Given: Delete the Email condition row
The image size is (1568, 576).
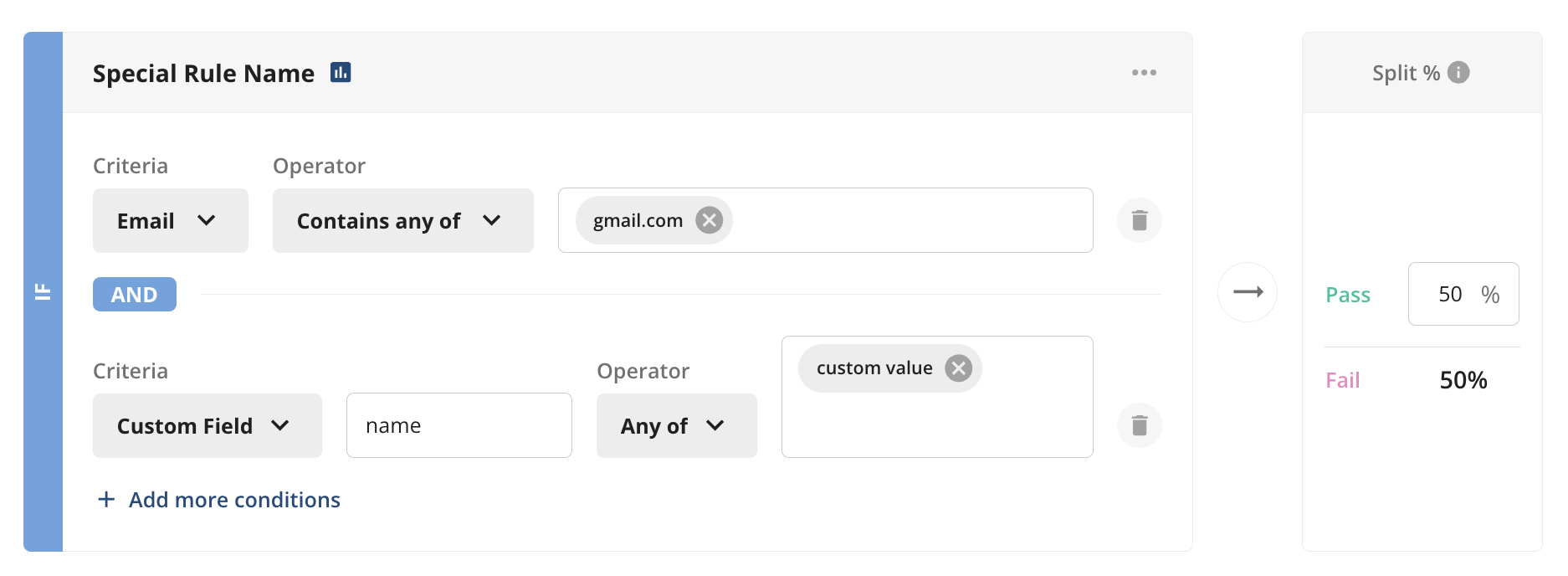Looking at the screenshot, I should 1140,220.
